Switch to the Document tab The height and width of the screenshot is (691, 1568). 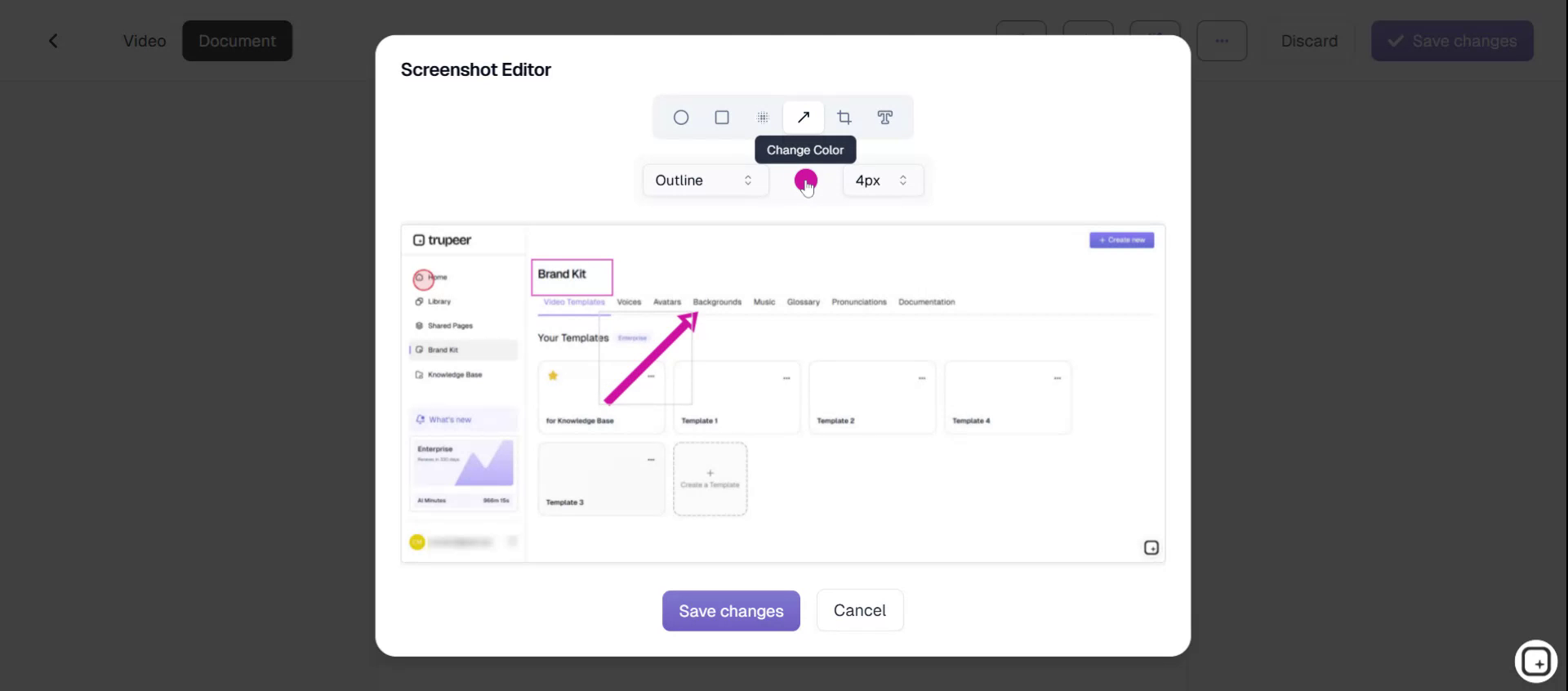pyautogui.click(x=237, y=41)
